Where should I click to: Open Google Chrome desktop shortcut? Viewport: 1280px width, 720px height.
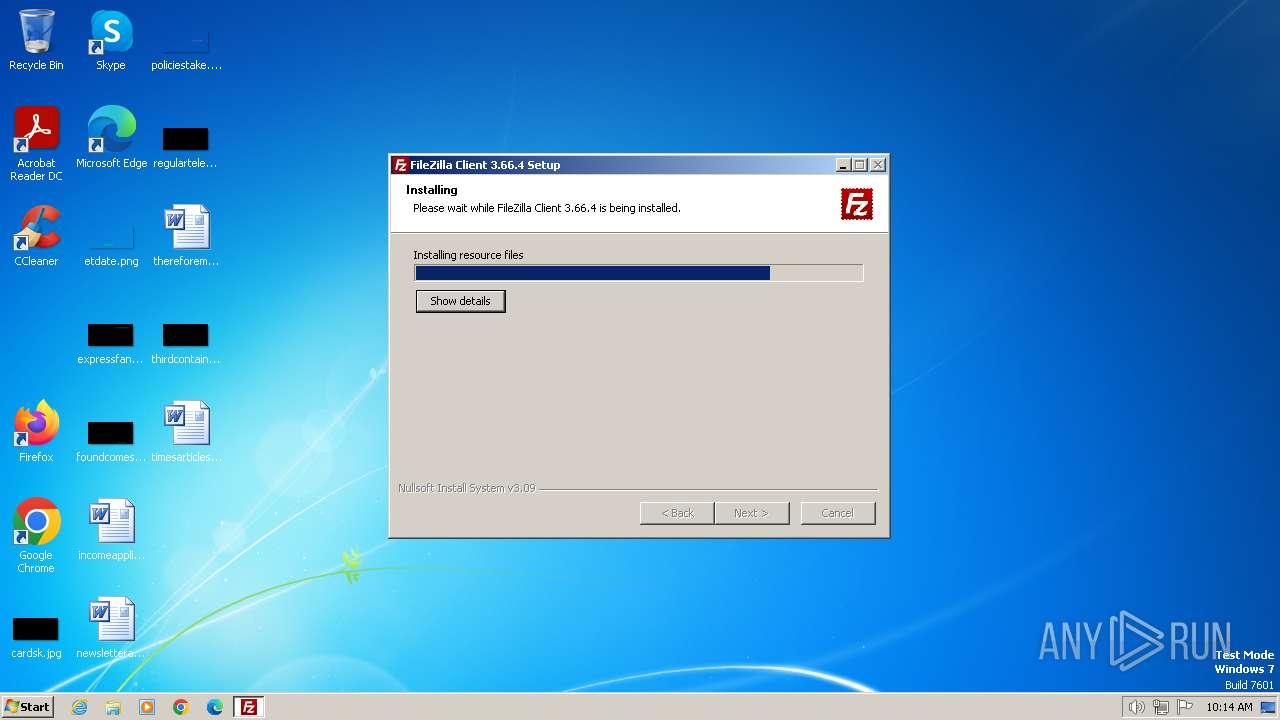tap(36, 536)
